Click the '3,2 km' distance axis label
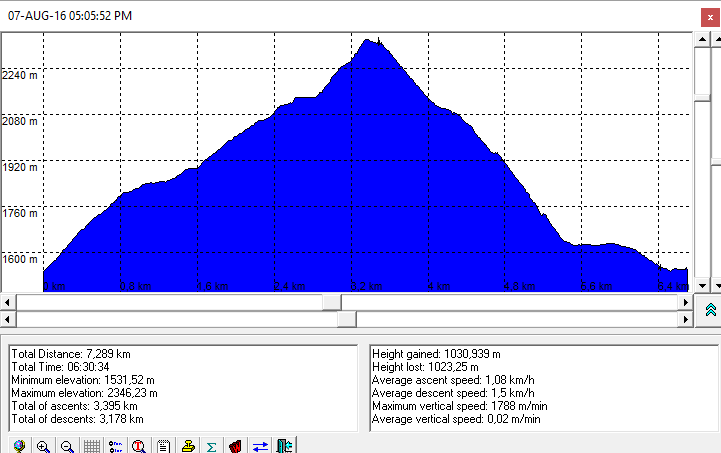The image size is (721, 453). point(366,286)
